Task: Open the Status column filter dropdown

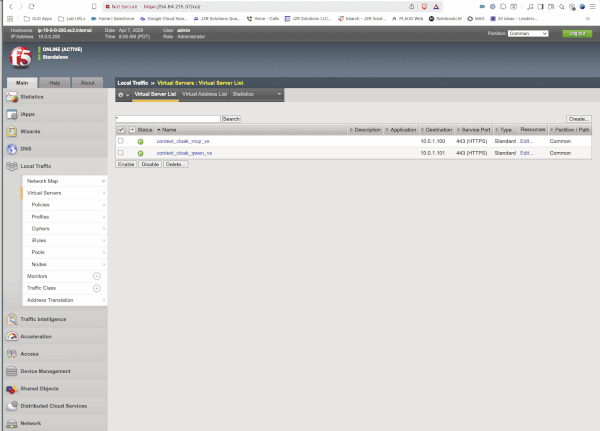Action: (132, 130)
